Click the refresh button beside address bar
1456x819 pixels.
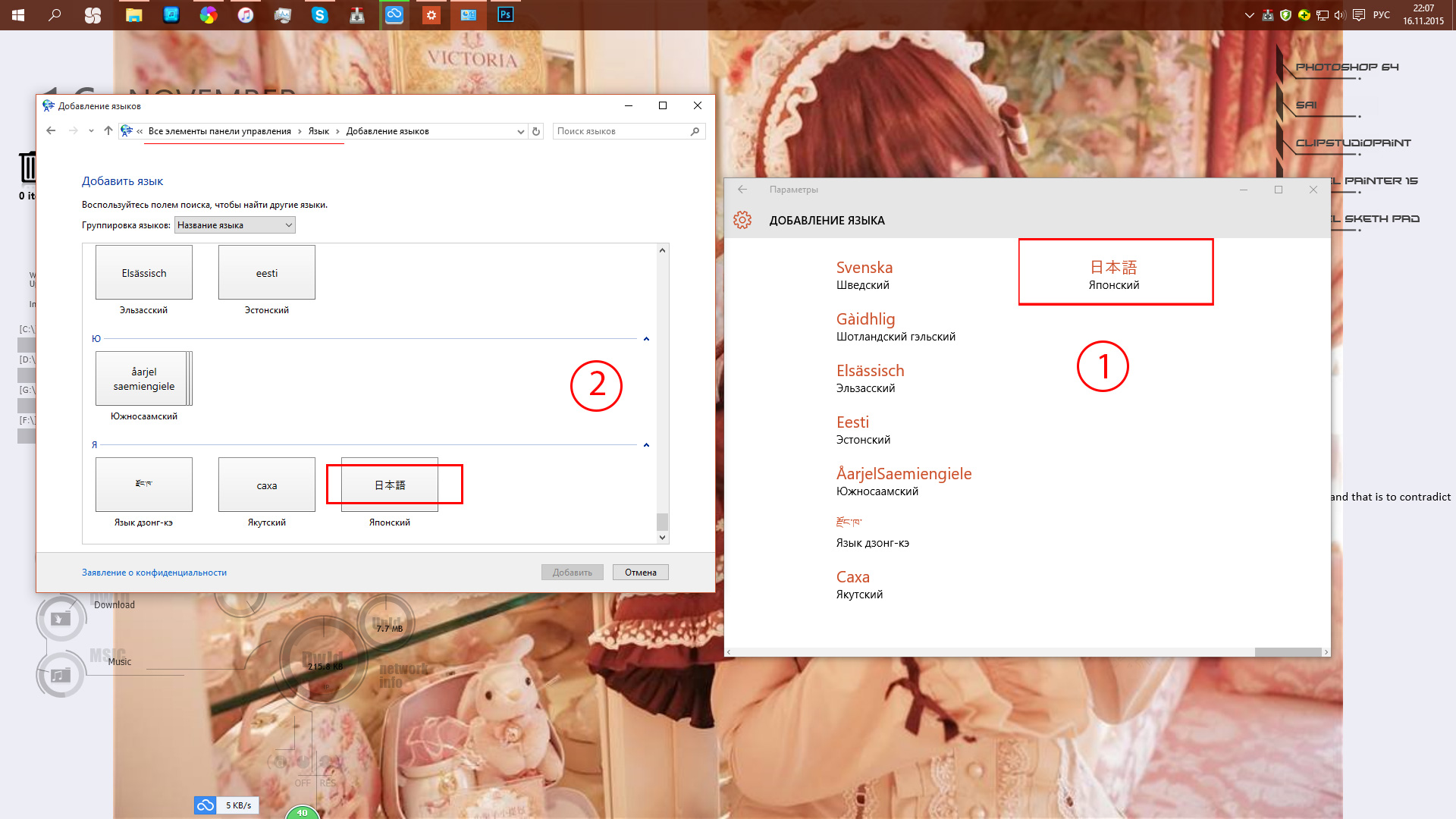point(536,131)
